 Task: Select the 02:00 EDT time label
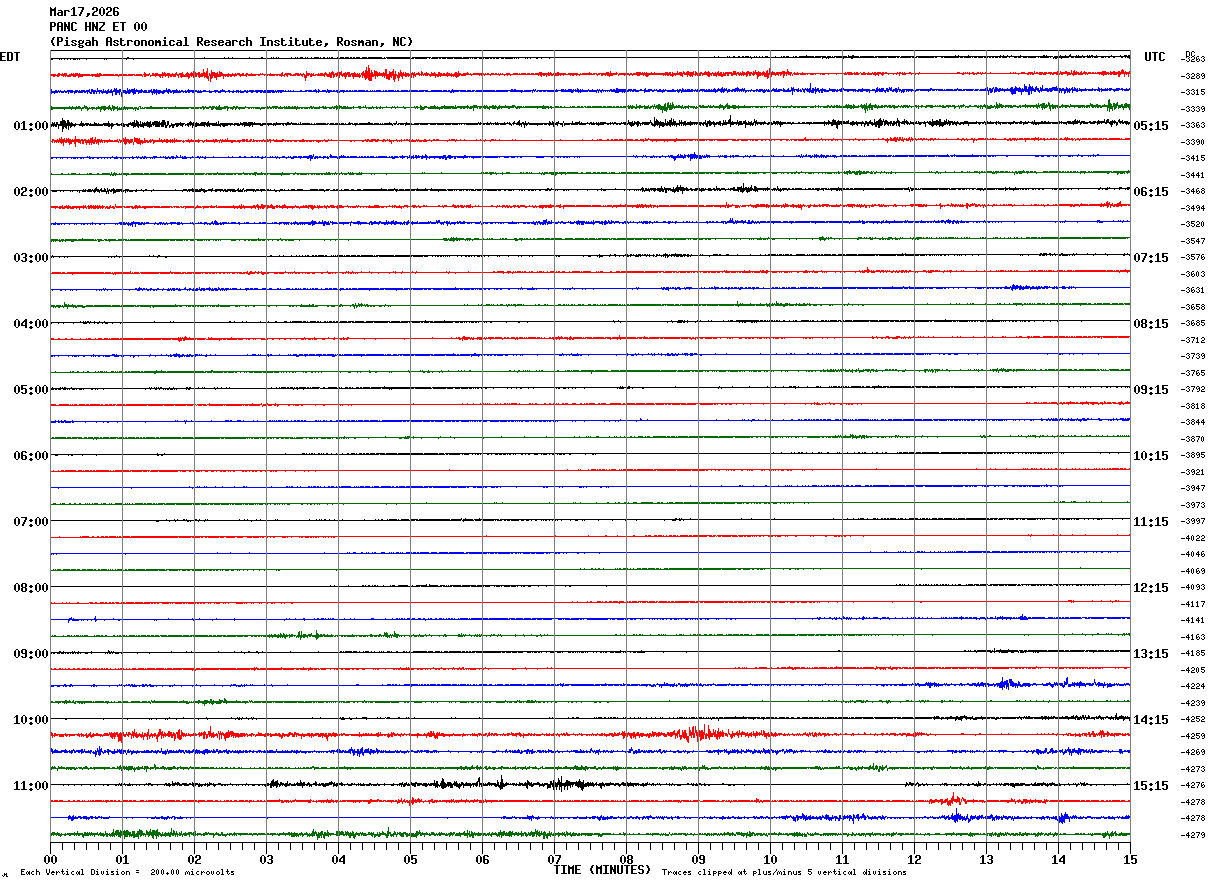click(x=31, y=192)
